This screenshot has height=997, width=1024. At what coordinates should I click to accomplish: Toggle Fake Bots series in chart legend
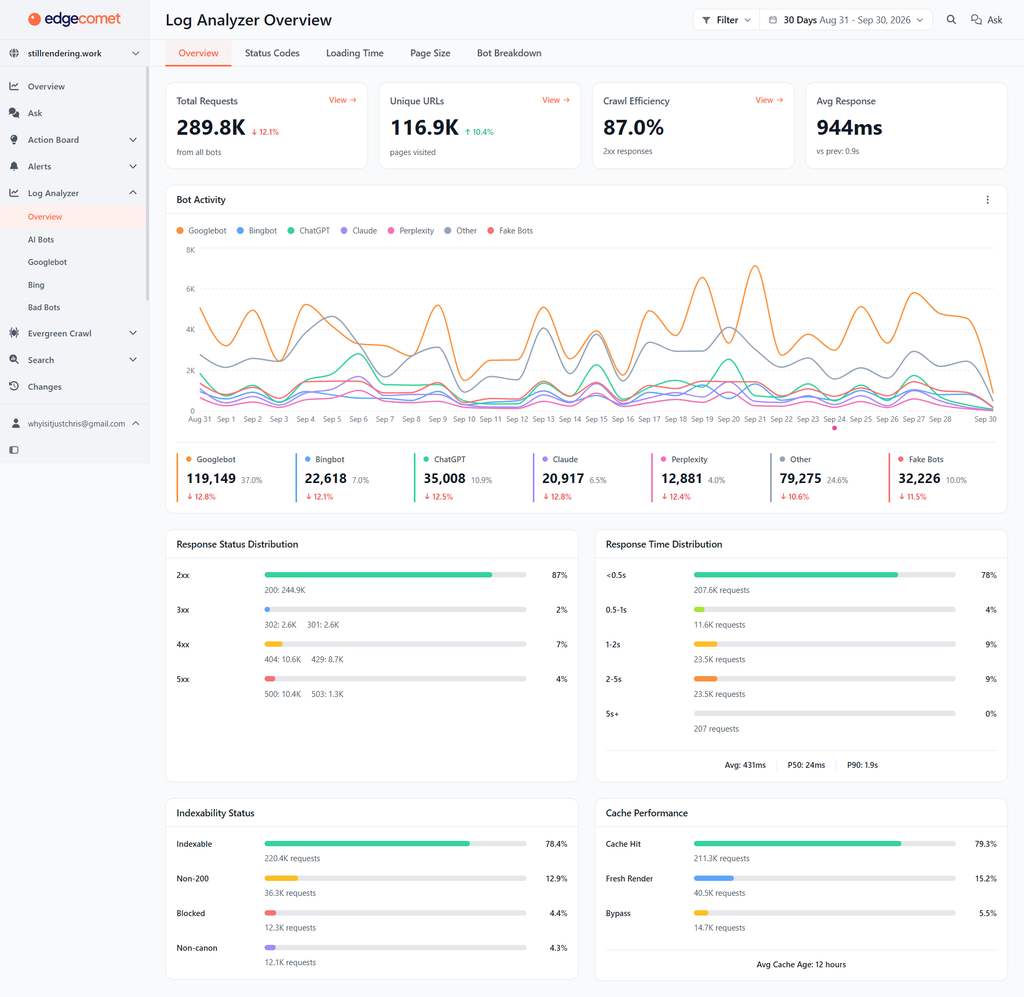510,230
